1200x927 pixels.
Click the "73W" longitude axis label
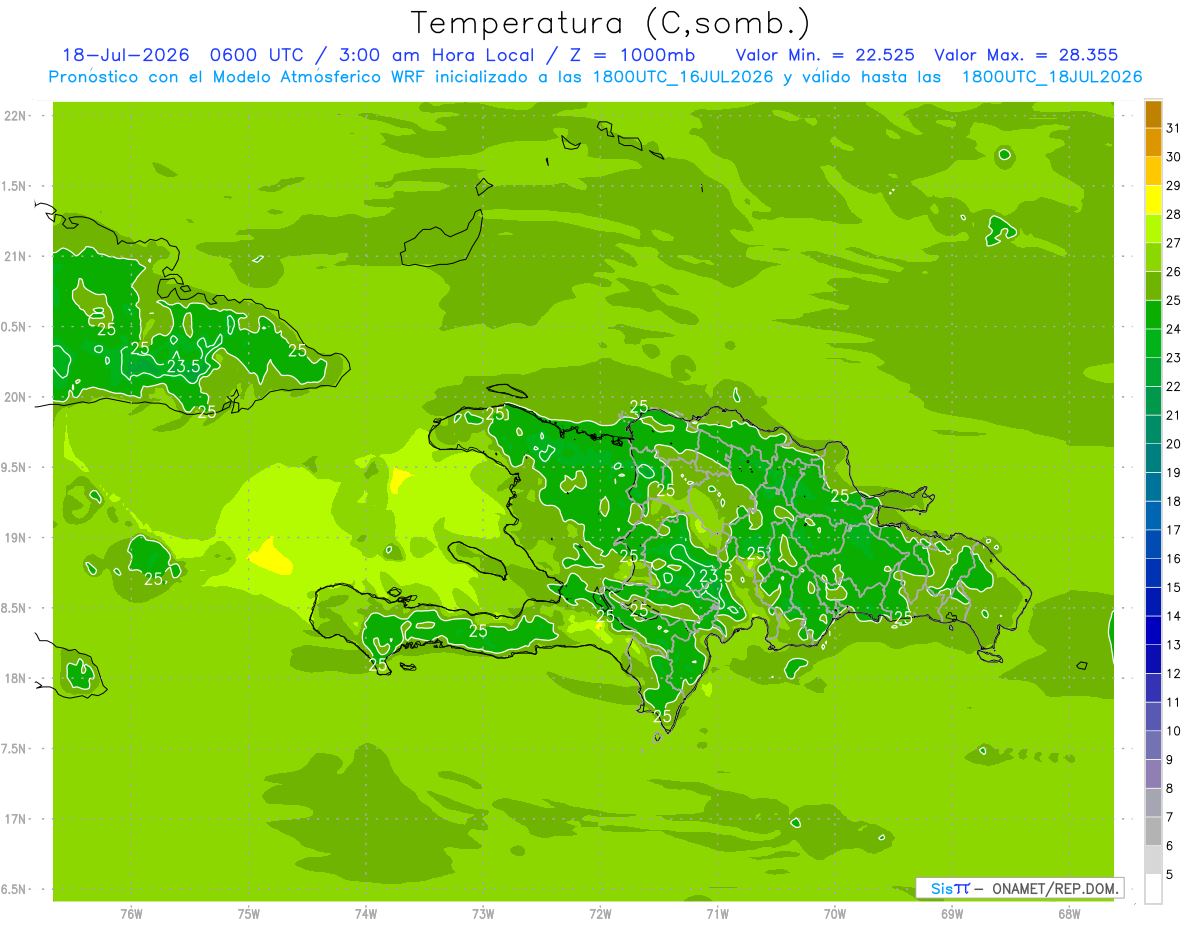[483, 913]
